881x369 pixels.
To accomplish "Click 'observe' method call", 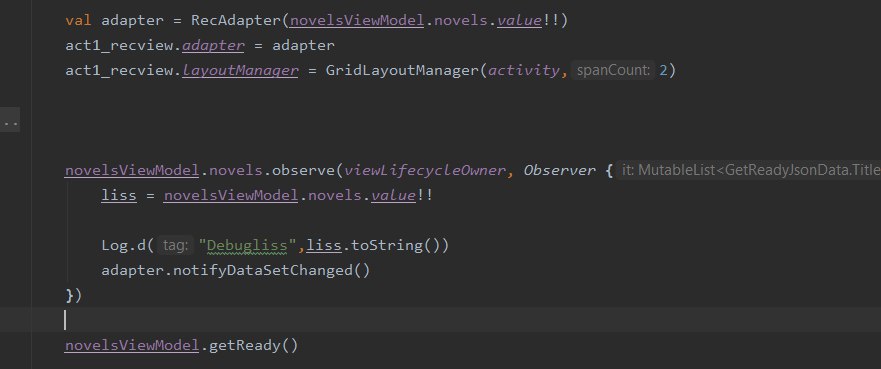I will [x=303, y=171].
